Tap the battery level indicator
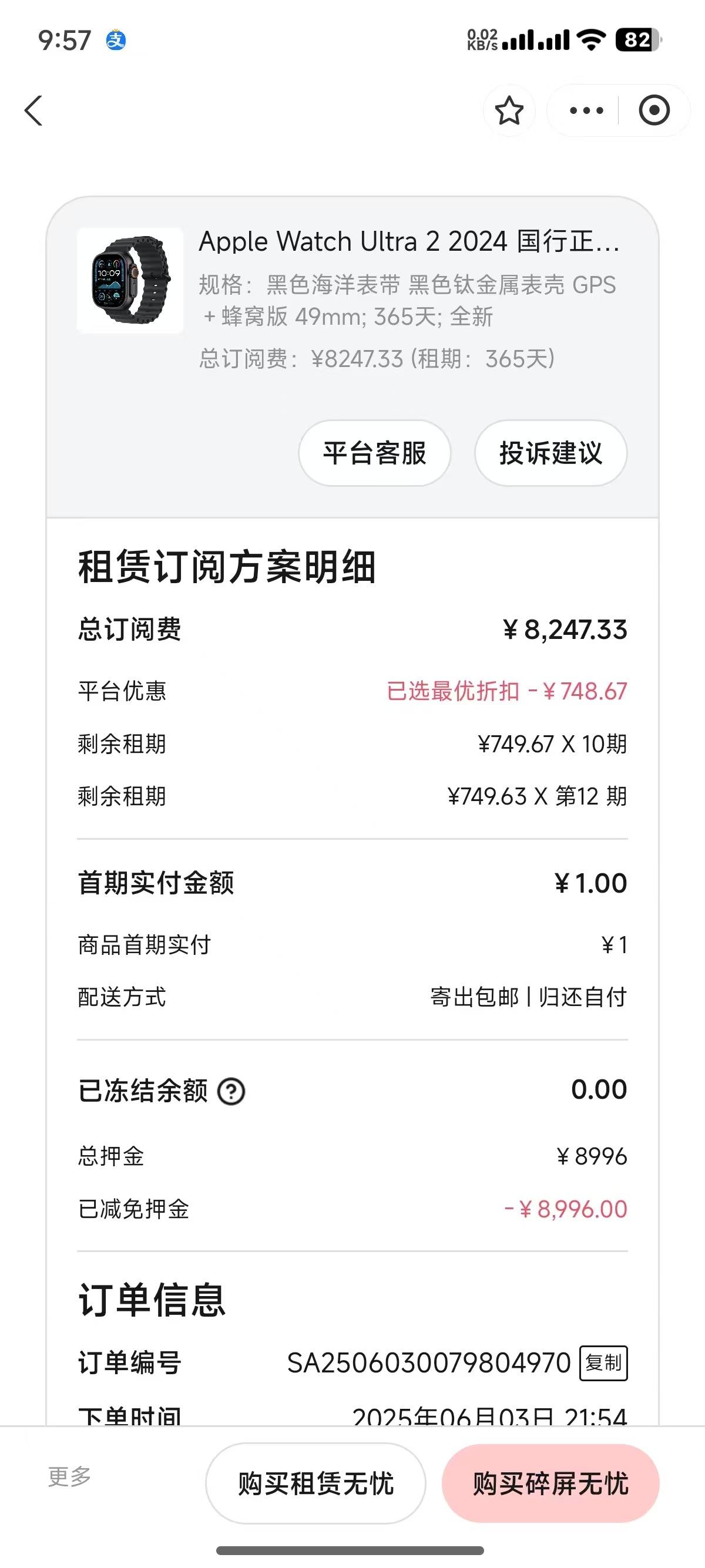The image size is (705, 1568). point(638,40)
